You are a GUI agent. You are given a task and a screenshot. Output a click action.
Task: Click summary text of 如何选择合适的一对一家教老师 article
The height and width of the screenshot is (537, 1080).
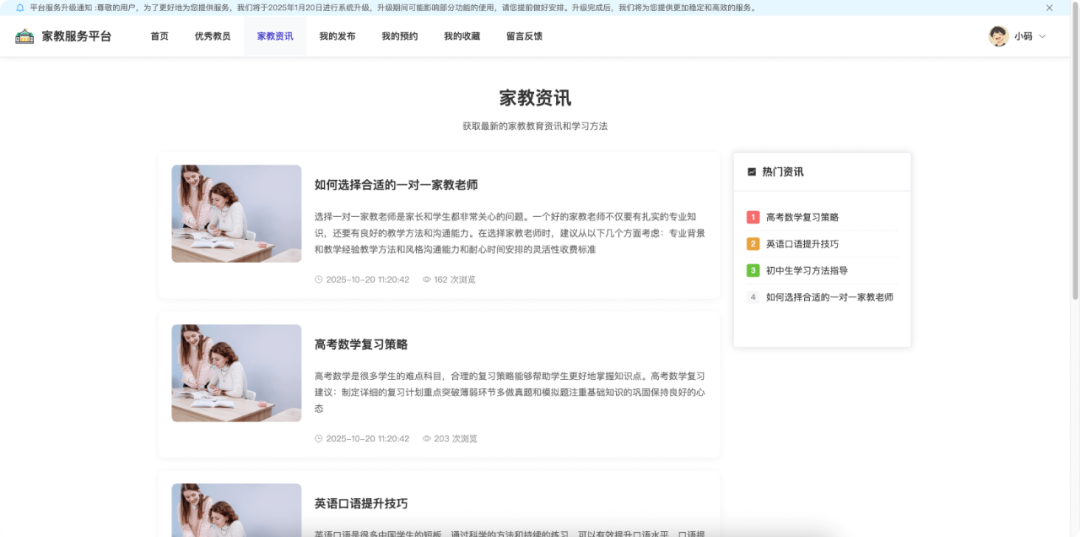pyautogui.click(x=510, y=233)
